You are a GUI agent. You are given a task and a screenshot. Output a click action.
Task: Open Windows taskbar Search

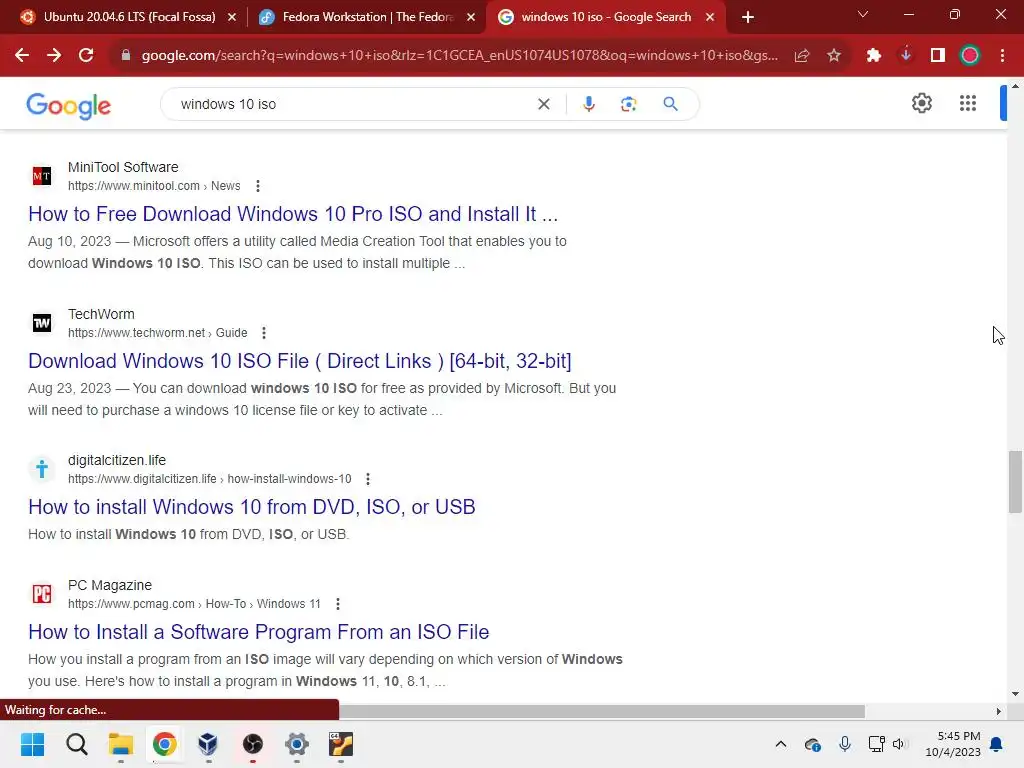(76, 744)
